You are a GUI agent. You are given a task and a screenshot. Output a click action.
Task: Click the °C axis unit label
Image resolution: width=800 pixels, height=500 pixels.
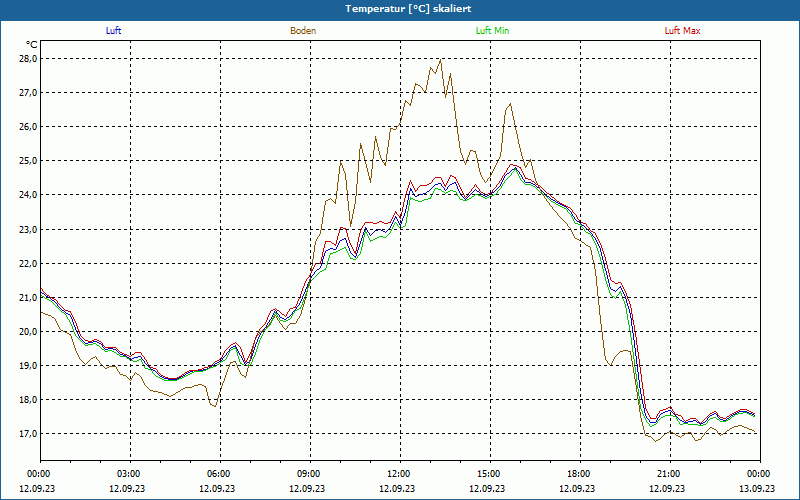click(32, 45)
